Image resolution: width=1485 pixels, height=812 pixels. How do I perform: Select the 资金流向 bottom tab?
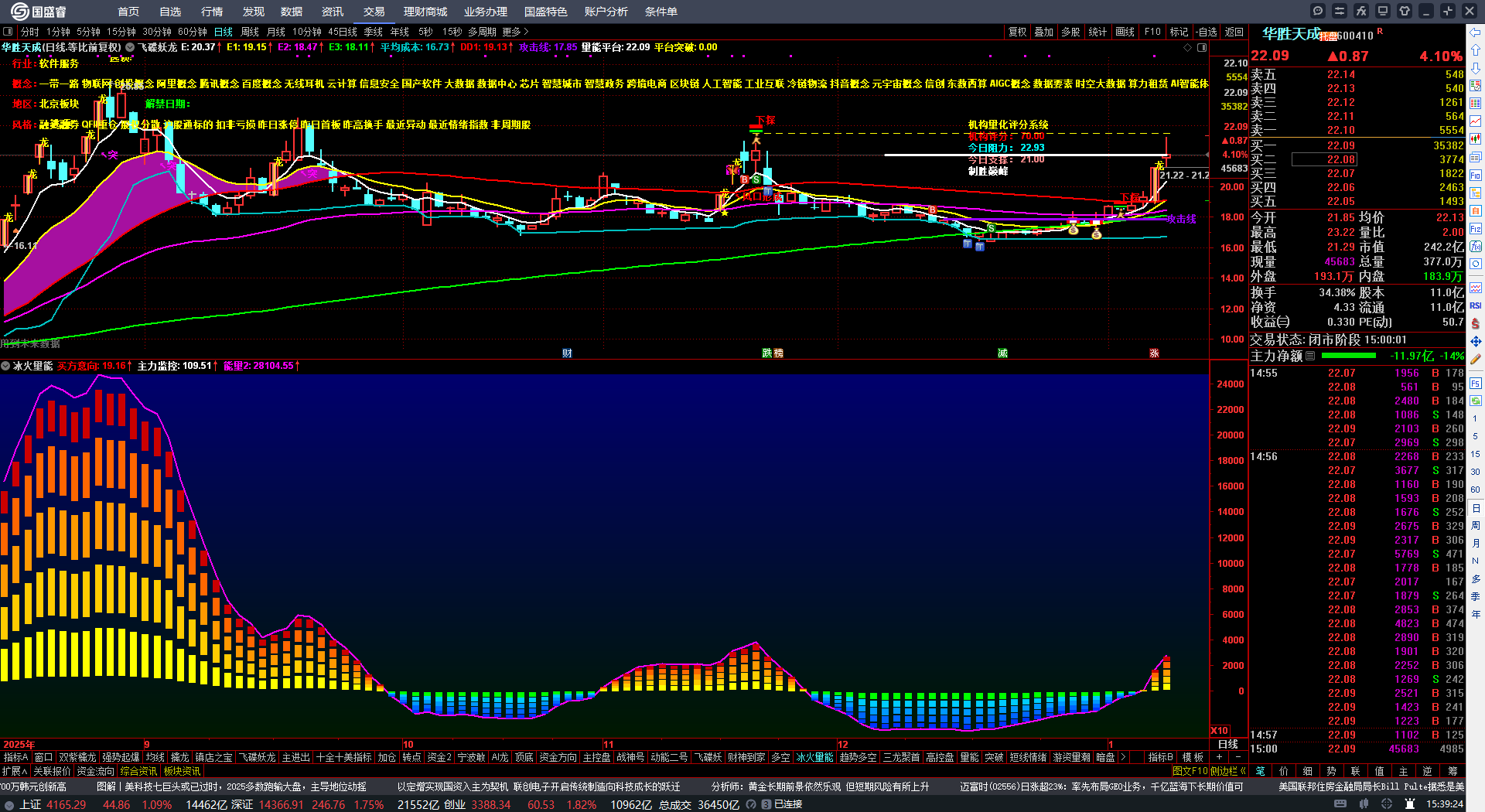click(x=96, y=771)
